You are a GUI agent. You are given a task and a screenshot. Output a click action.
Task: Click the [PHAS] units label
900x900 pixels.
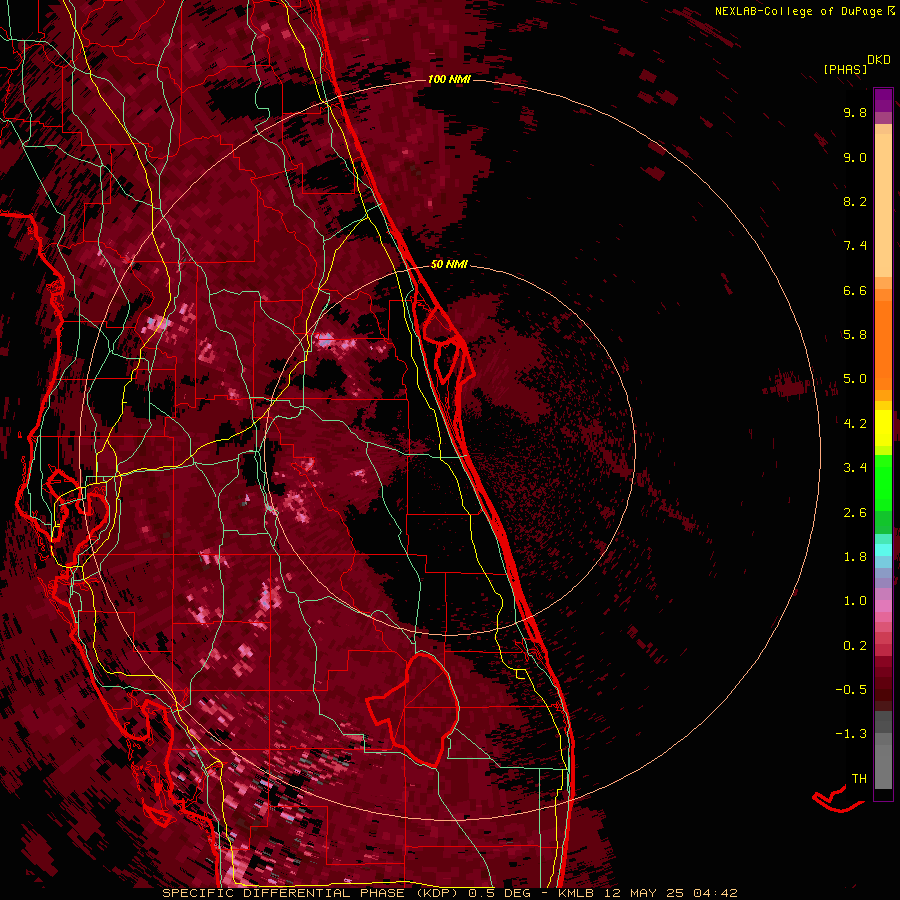845,70
